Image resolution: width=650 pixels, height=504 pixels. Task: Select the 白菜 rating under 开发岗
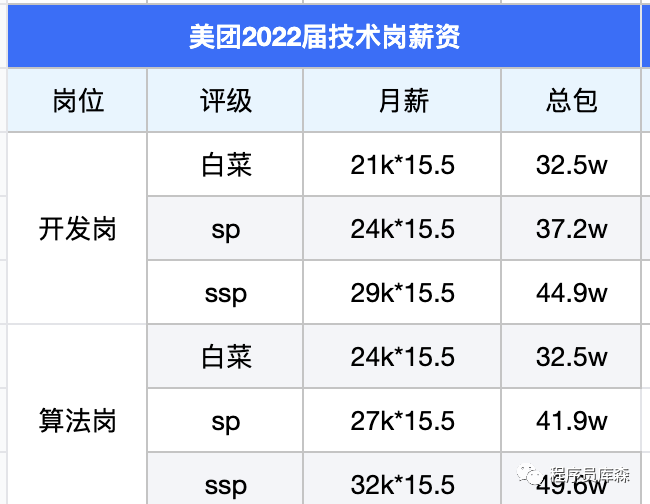click(226, 165)
